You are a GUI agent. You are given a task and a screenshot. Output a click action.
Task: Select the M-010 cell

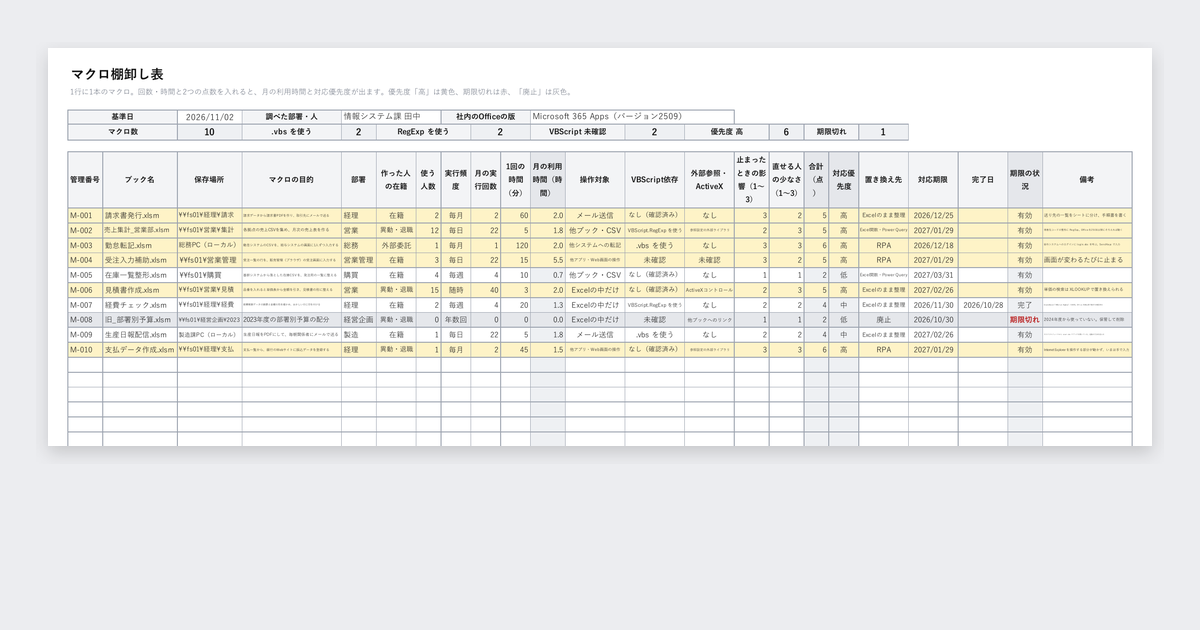point(85,350)
